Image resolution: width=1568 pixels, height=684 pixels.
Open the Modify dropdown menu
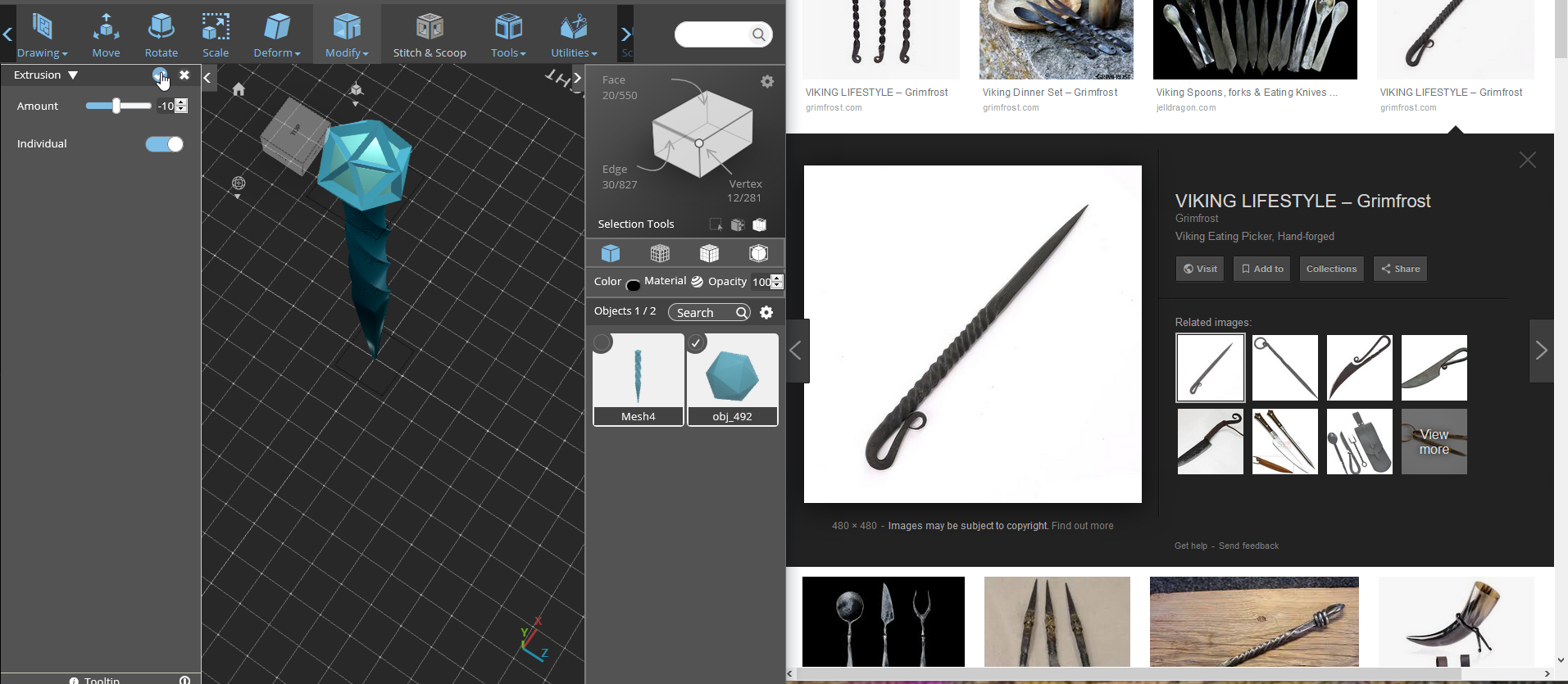347,34
